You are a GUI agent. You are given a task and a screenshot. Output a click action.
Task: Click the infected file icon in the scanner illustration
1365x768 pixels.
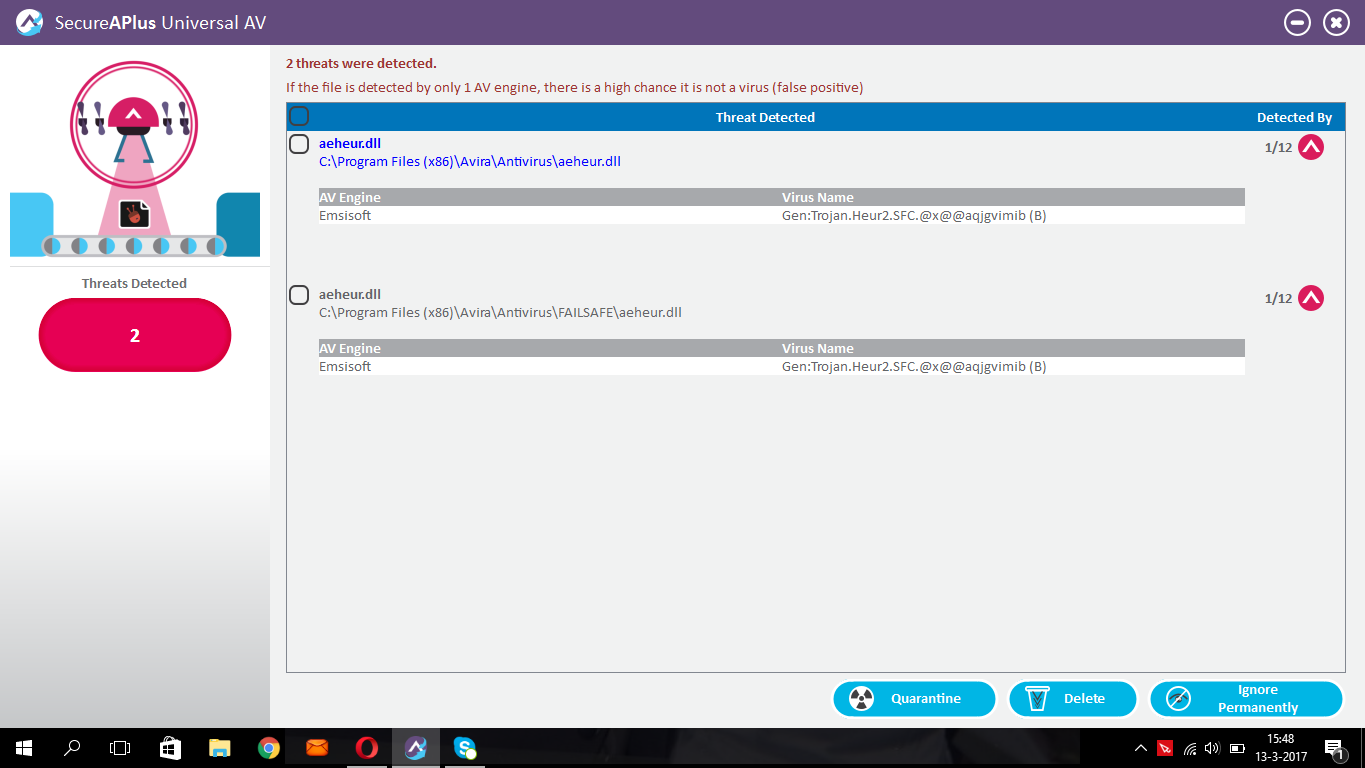(x=134, y=214)
